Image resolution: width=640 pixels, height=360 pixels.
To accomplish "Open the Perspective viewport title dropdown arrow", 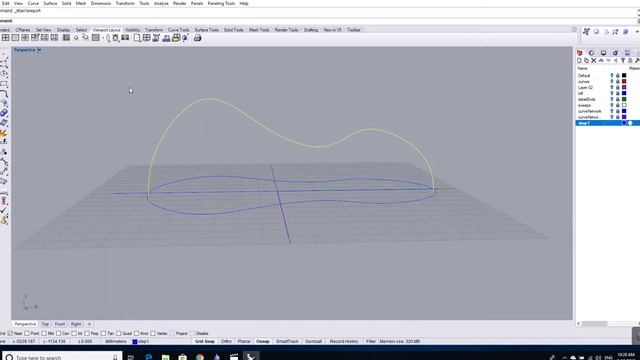I will click(40, 50).
